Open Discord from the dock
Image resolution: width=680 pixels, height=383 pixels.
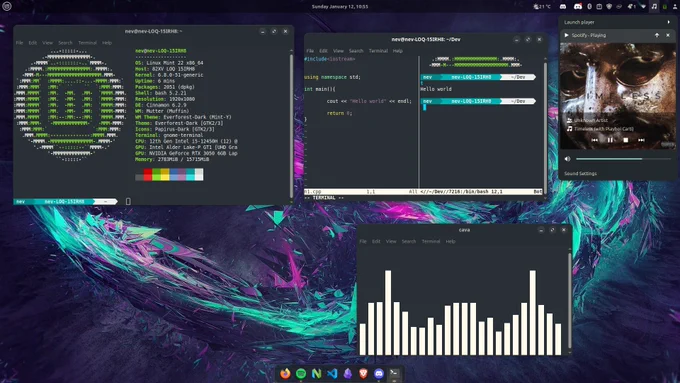point(379,373)
